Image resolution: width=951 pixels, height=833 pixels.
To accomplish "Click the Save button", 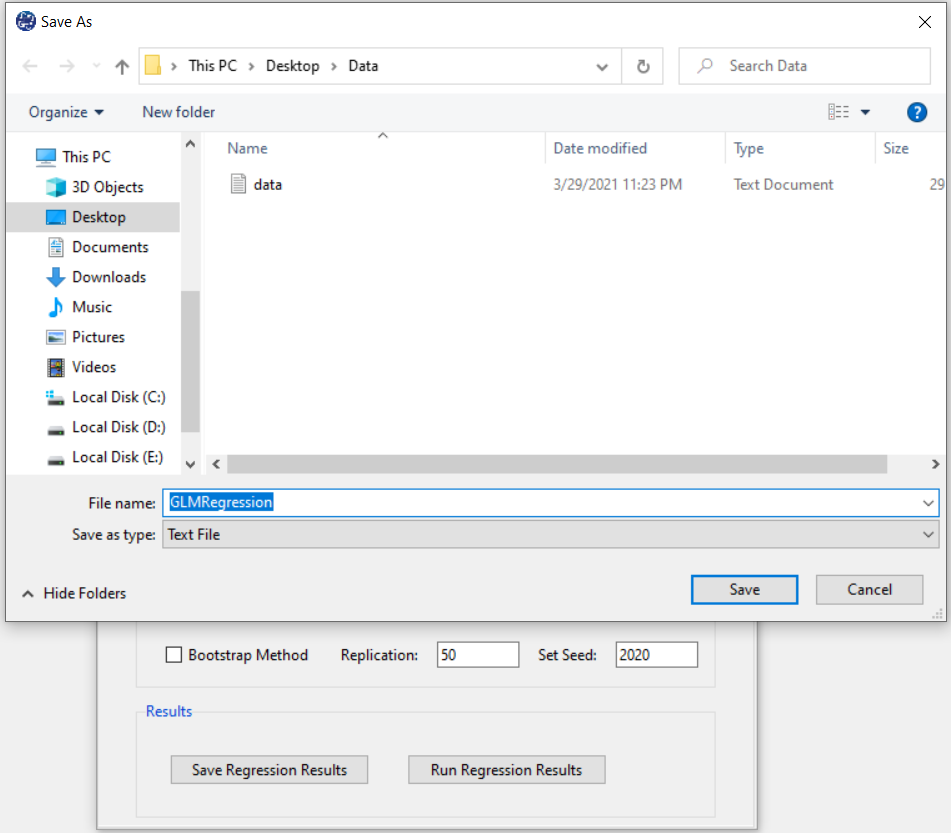I will coord(744,590).
